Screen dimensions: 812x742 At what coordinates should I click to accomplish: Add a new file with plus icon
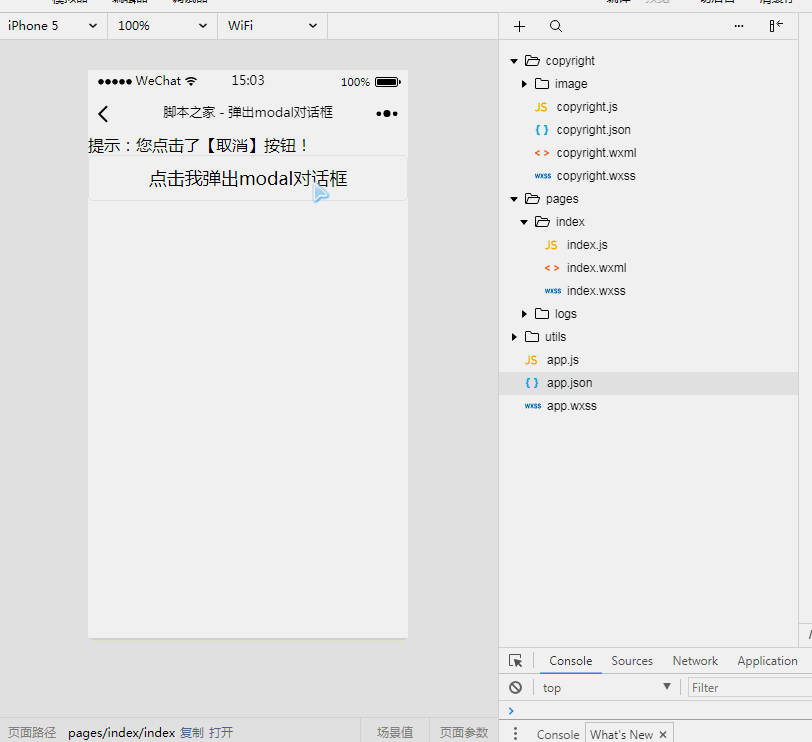point(519,26)
